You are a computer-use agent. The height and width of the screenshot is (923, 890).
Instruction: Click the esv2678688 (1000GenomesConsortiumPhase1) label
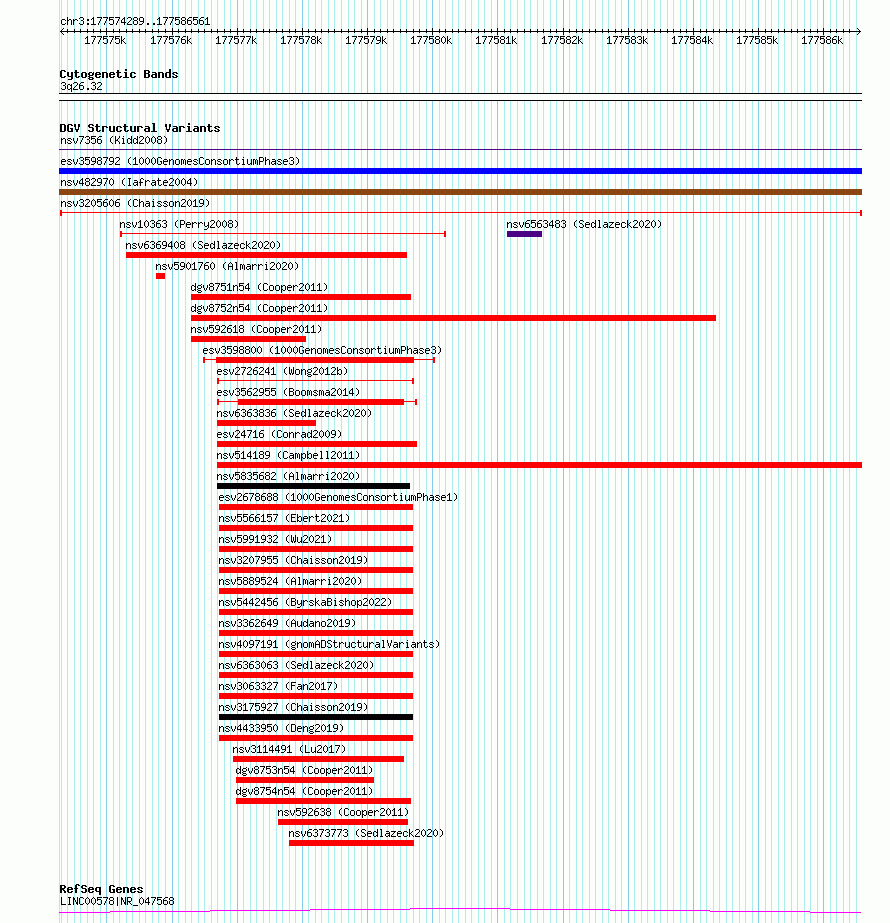338,497
